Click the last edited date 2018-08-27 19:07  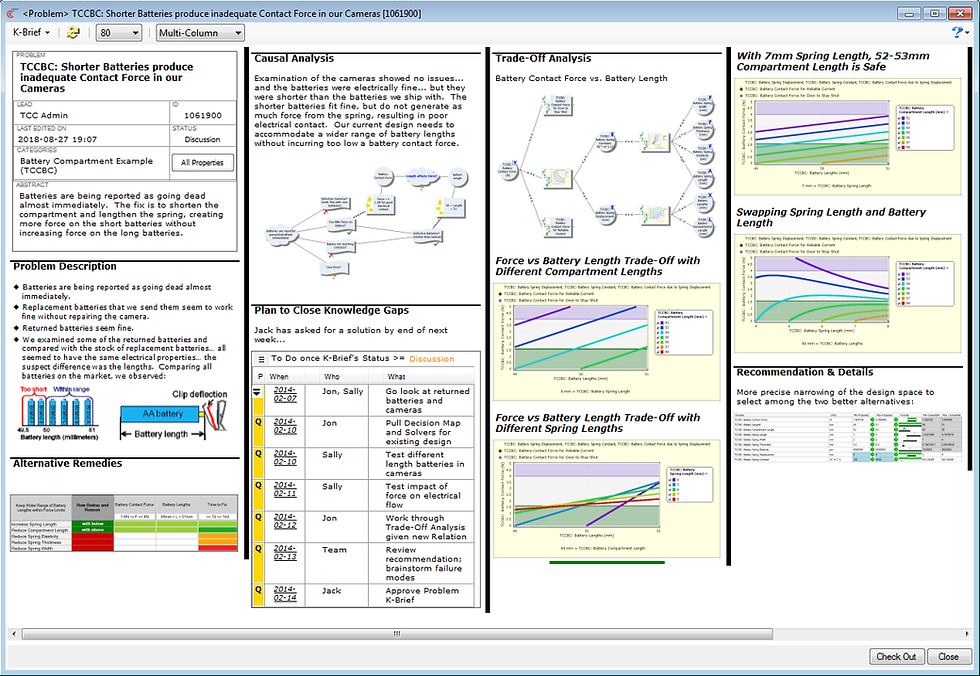58,139
